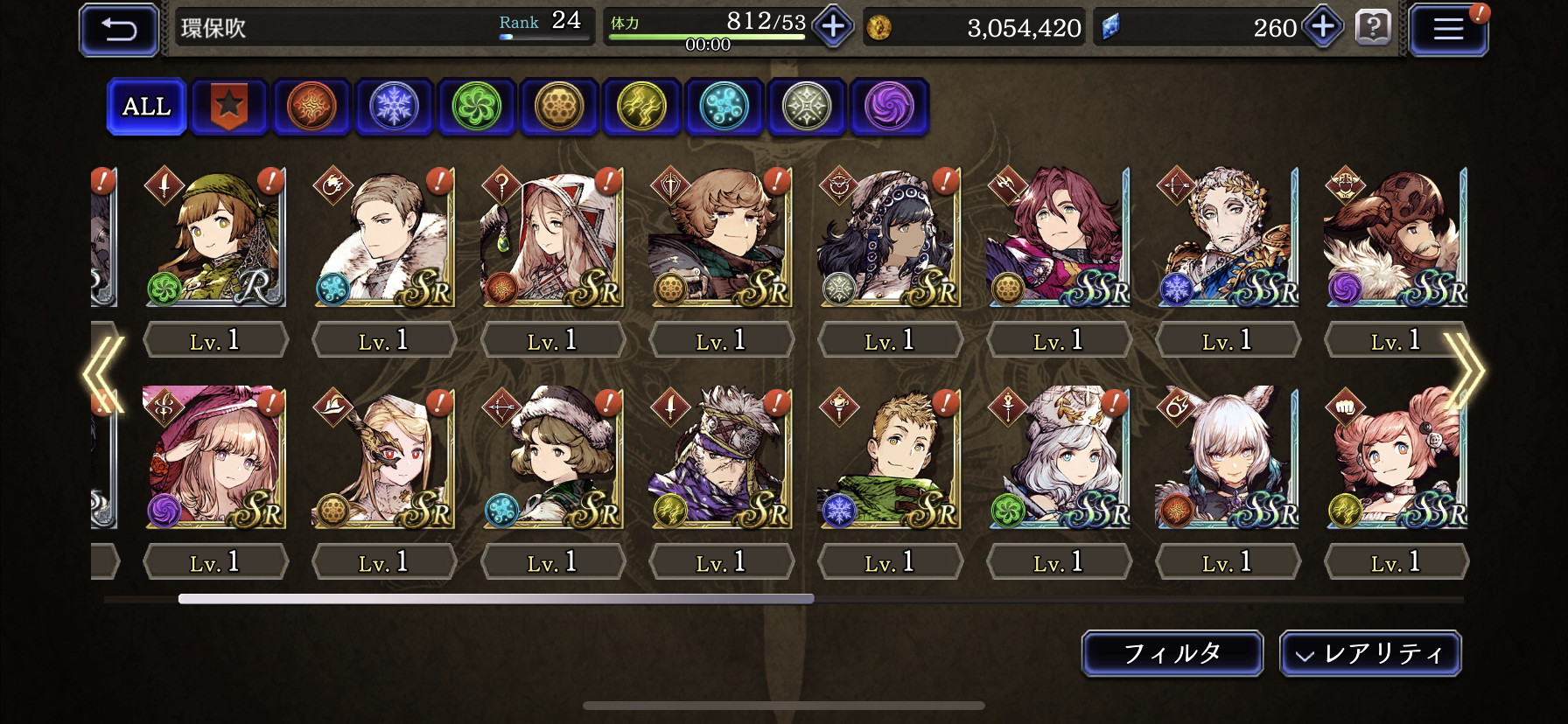Go to next page with right chevron
Screen dimensions: 1568x724
1463,372
